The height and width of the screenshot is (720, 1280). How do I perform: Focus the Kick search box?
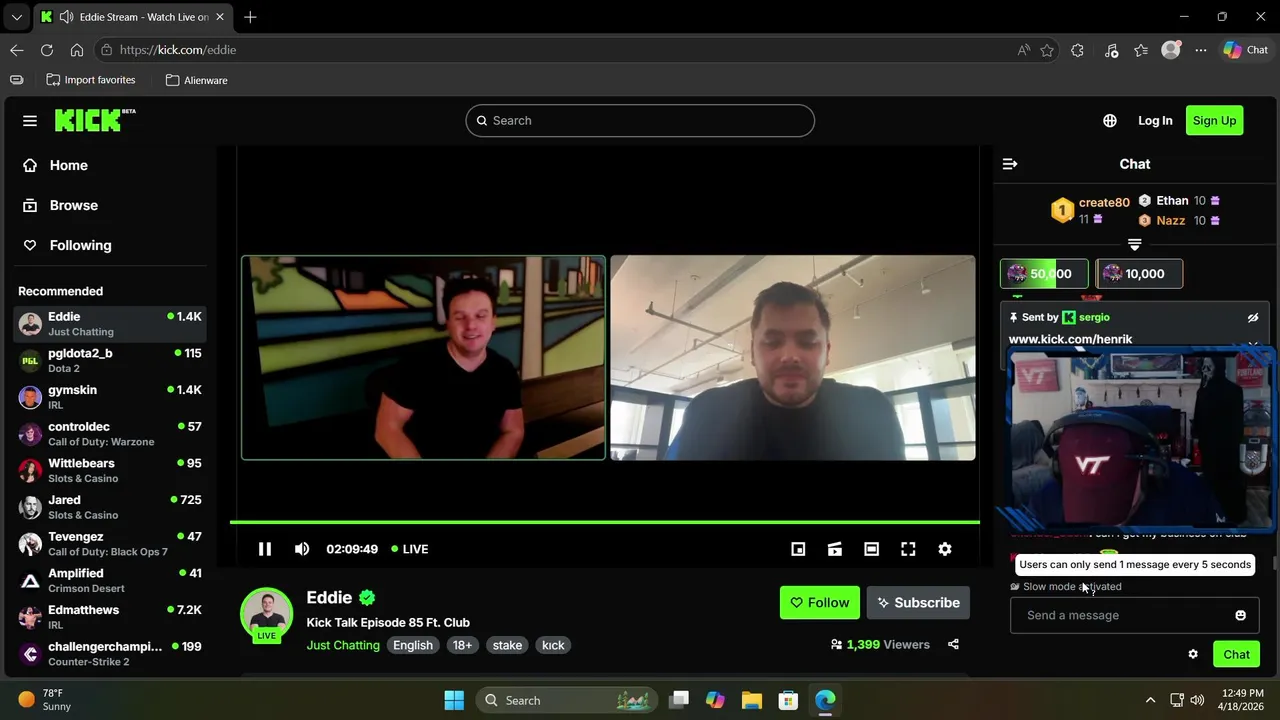tap(640, 121)
